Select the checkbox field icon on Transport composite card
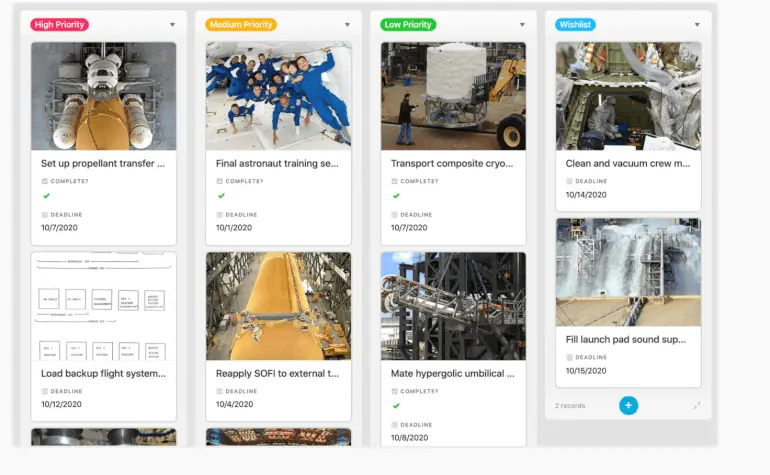Viewport: 770px width, 475px height. [394, 181]
